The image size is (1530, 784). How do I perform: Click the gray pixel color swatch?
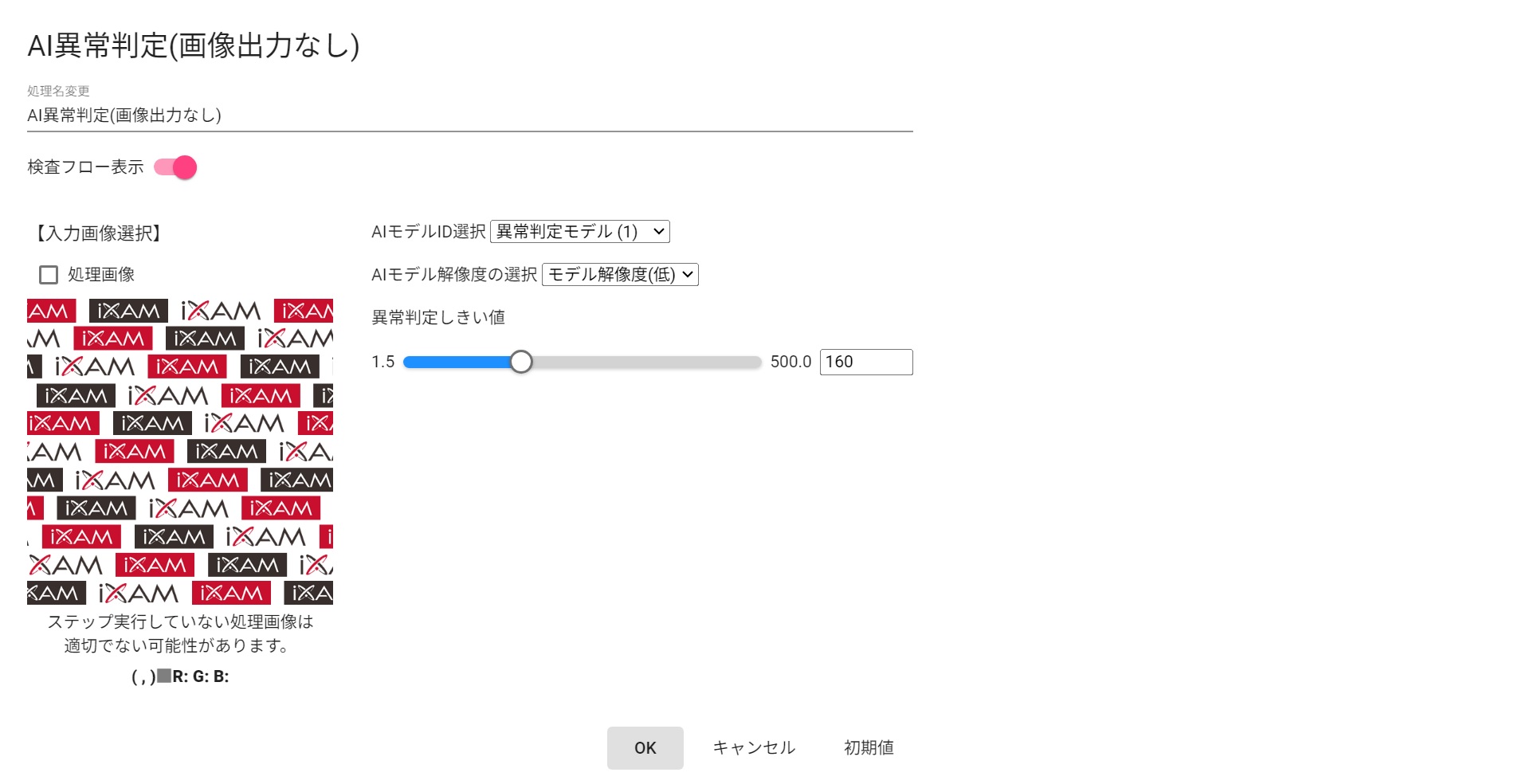click(164, 676)
